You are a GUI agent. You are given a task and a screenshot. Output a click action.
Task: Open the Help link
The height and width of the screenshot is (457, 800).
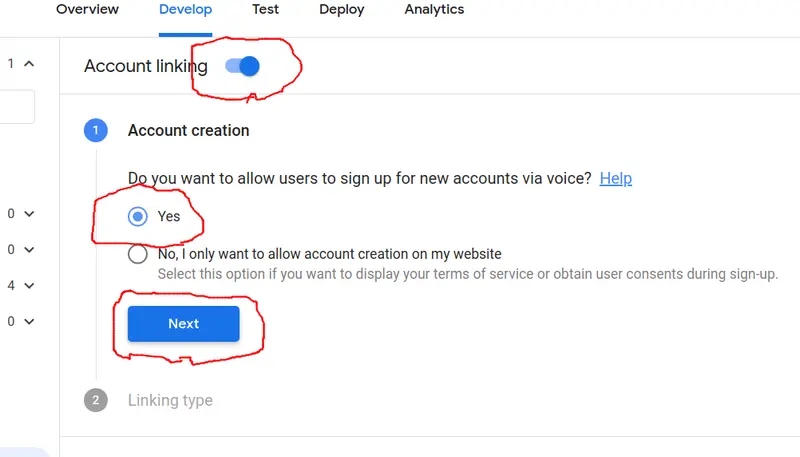(615, 179)
